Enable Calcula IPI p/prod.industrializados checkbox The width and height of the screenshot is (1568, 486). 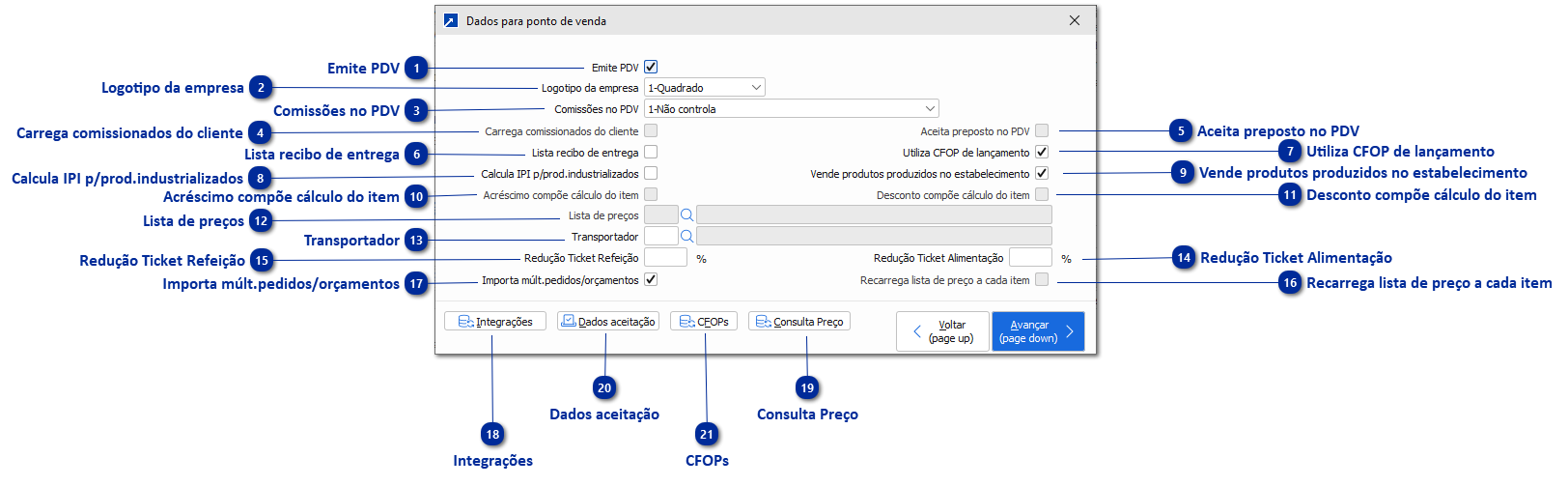651,173
